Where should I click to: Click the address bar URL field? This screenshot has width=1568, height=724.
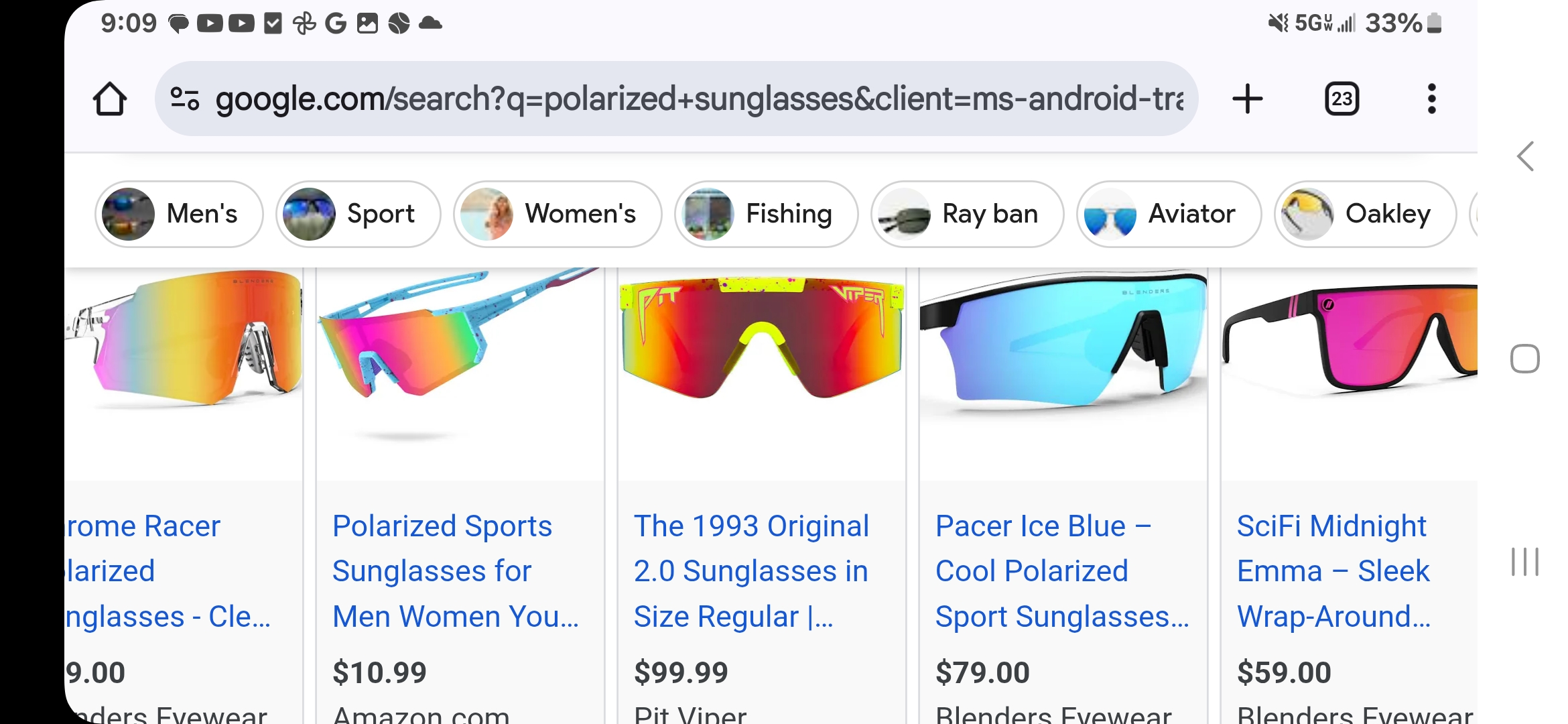(x=697, y=99)
